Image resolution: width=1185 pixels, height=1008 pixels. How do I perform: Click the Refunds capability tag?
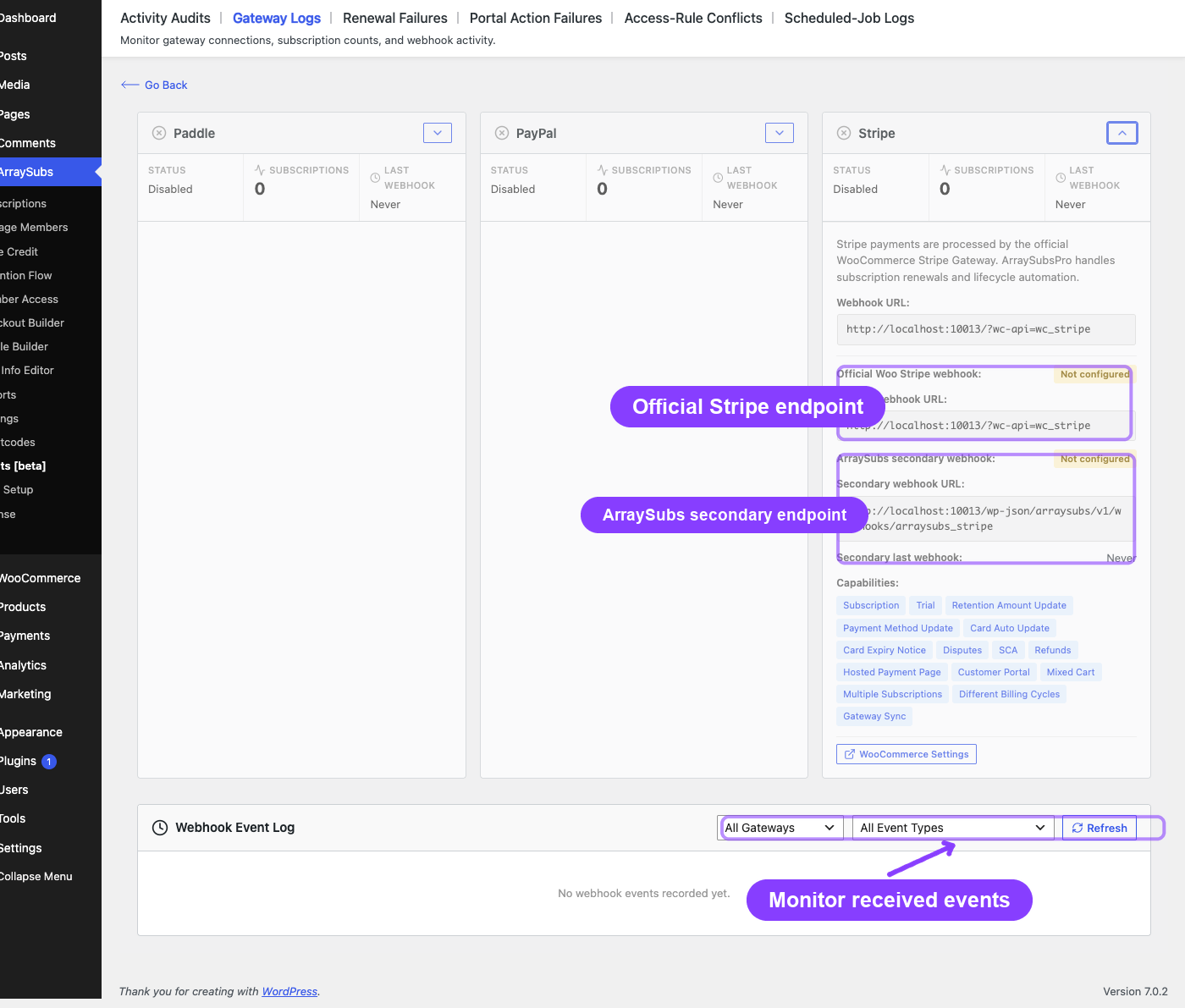coord(1053,650)
